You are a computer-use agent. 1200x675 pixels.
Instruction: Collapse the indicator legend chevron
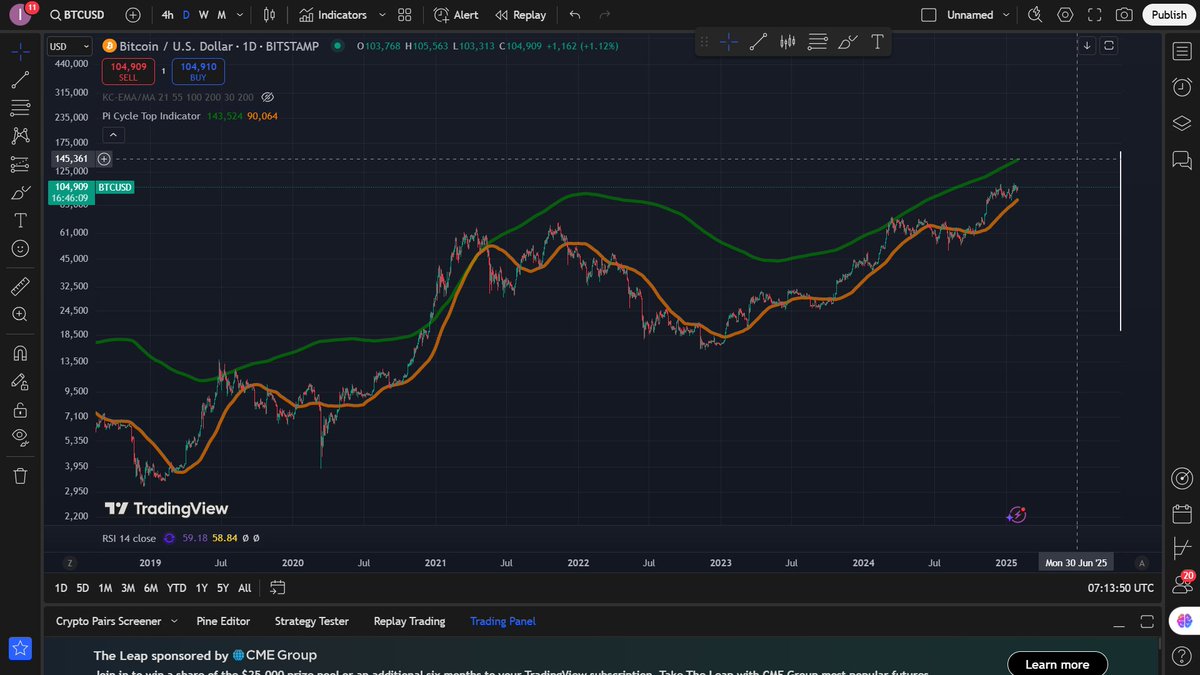pos(112,135)
